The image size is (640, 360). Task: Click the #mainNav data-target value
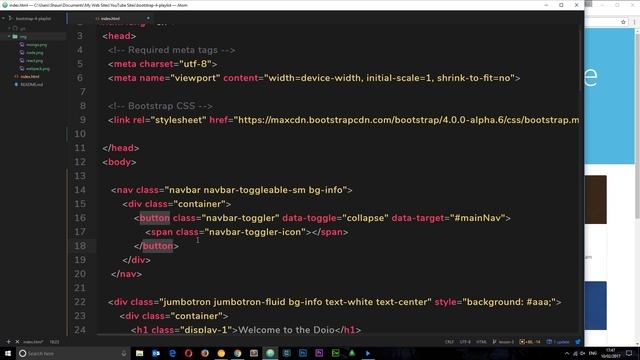pyautogui.click(x=478, y=218)
